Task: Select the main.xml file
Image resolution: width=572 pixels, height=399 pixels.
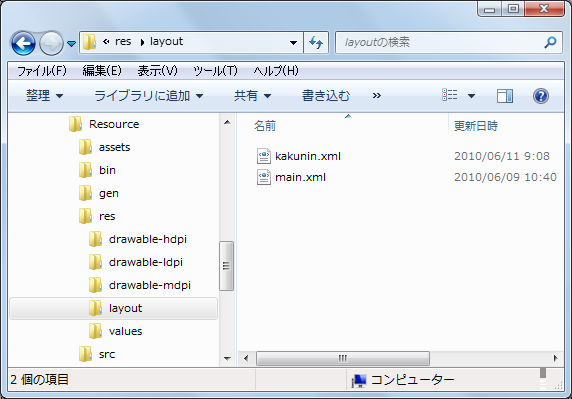Action: point(300,178)
